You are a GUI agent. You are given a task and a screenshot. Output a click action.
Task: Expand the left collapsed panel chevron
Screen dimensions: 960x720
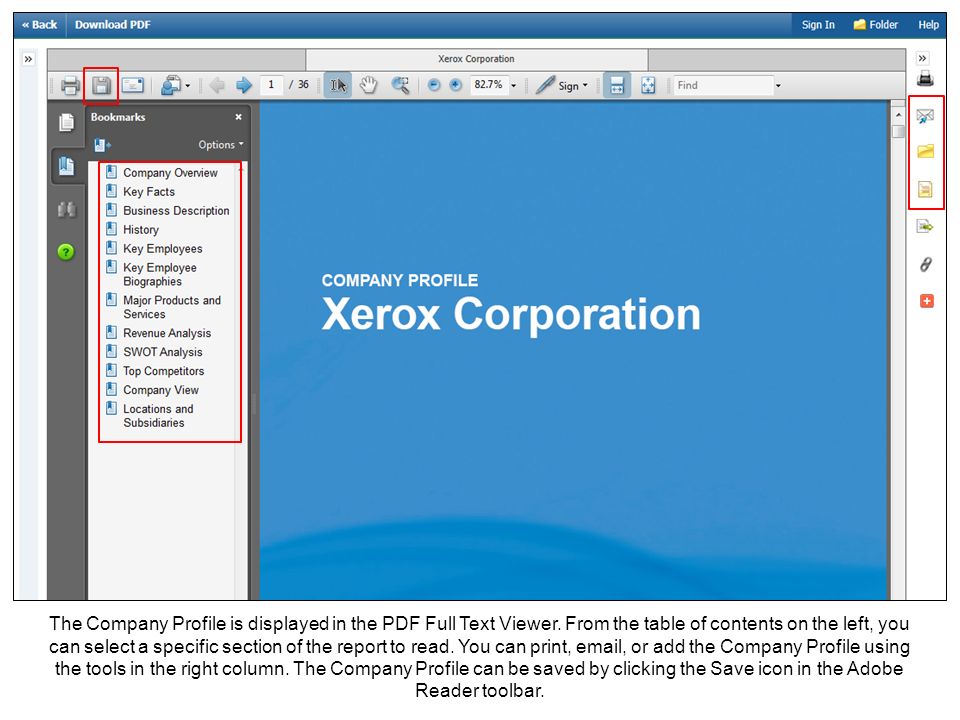point(28,59)
